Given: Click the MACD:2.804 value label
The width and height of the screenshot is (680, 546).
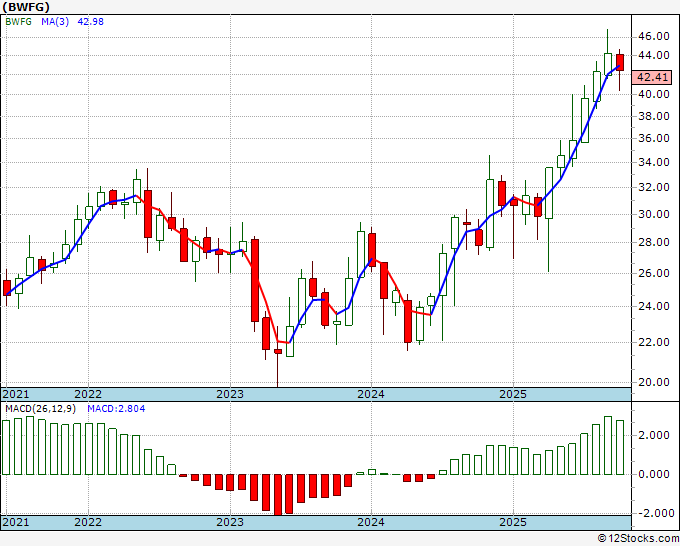Looking at the screenshot, I should [x=116, y=409].
